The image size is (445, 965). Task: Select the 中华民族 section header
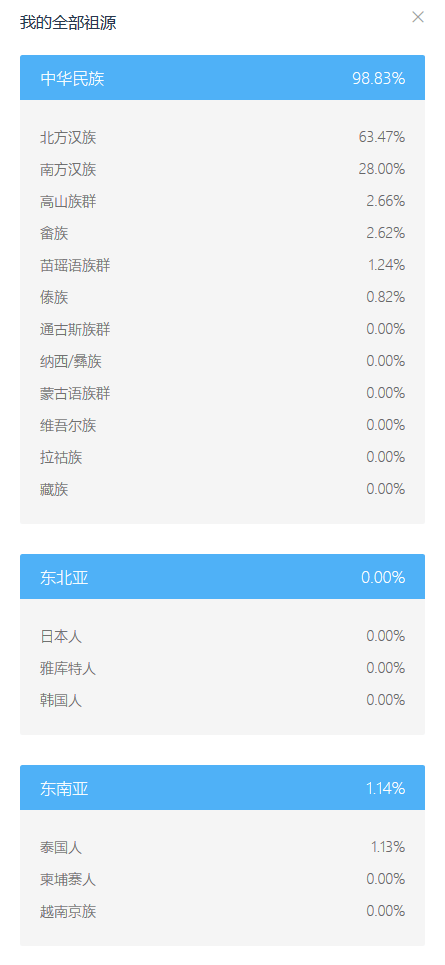pos(222,78)
